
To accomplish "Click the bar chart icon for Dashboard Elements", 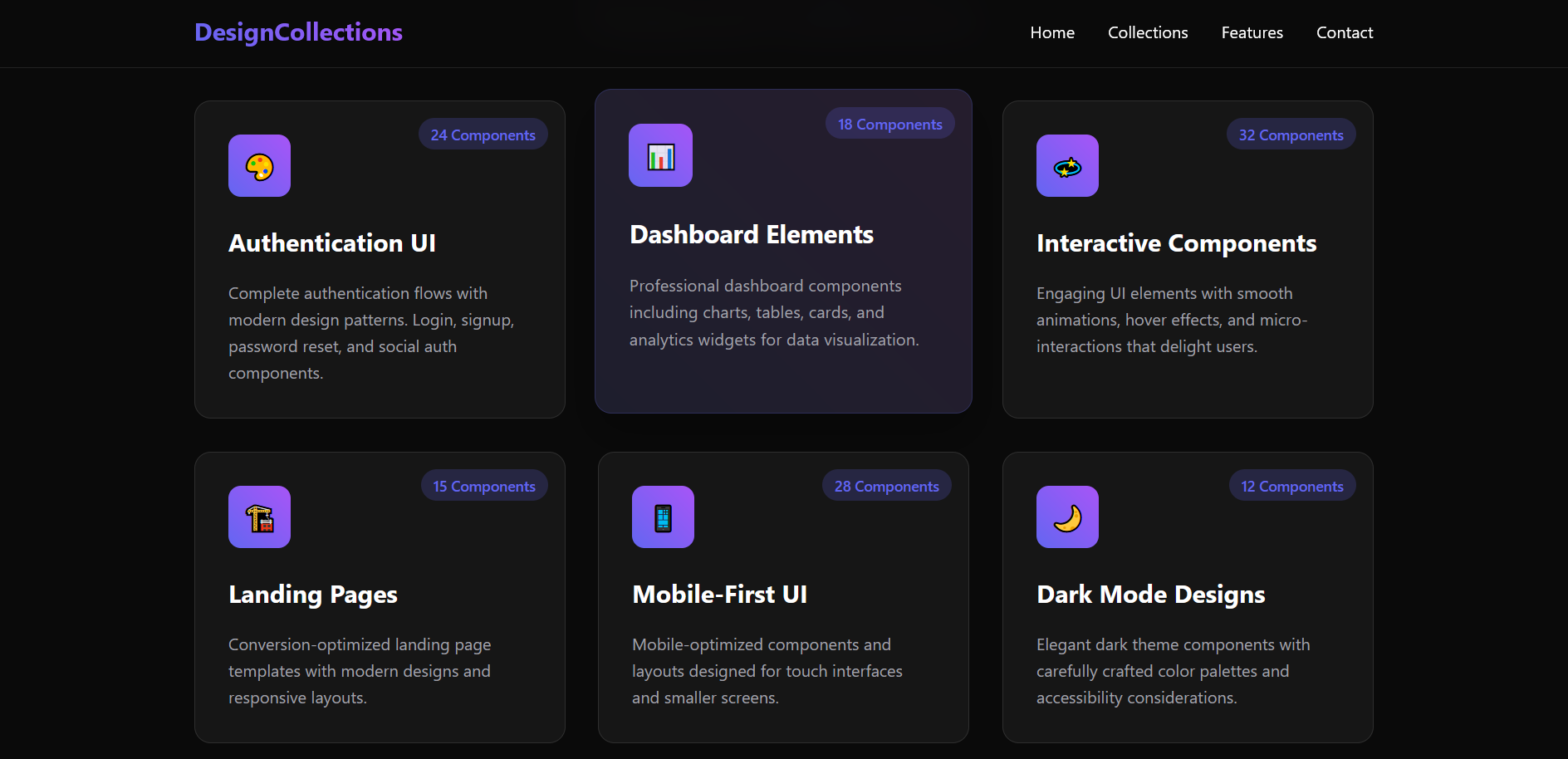I will point(660,156).
